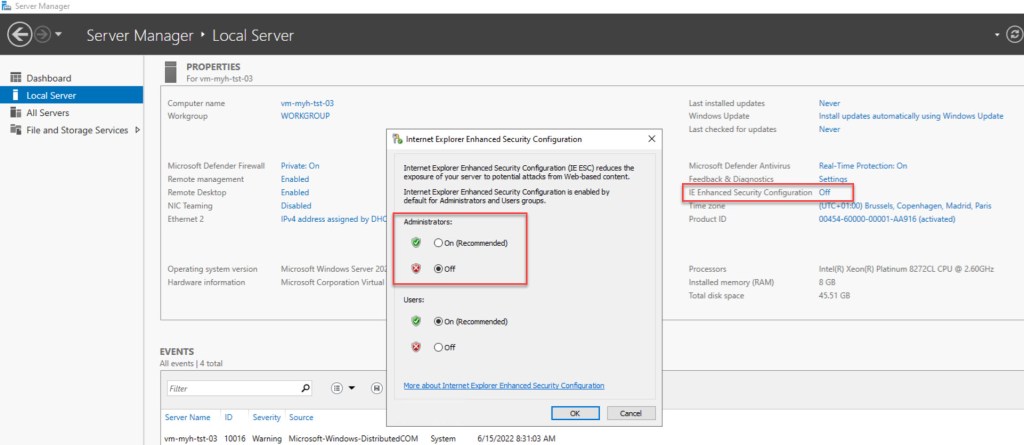
Task: Click OK to confirm IE ESC settings
Action: pyautogui.click(x=575, y=412)
